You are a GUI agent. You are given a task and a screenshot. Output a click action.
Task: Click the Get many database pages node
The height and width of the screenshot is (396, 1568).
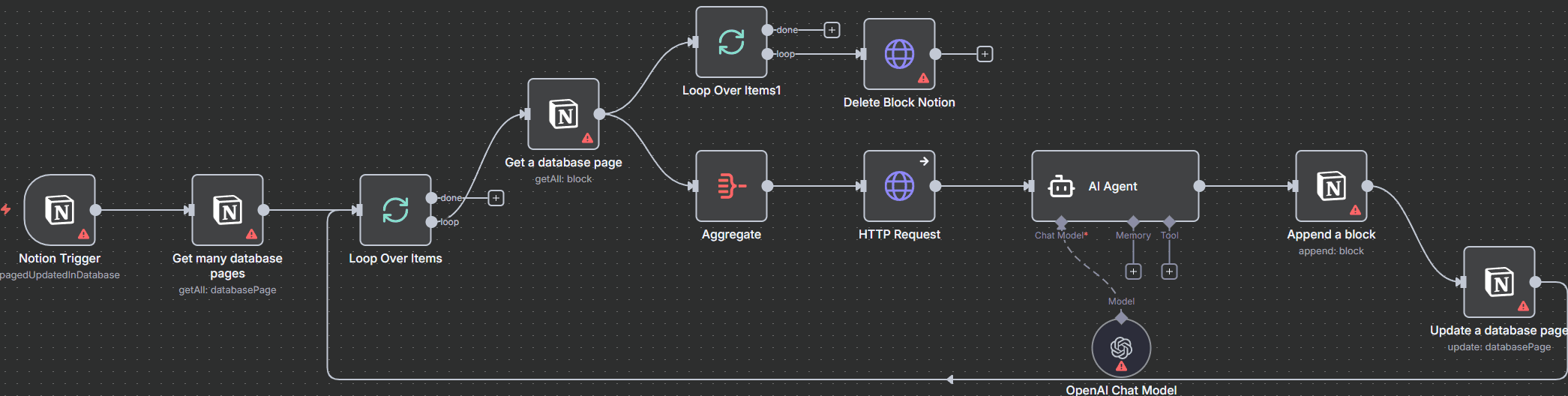[227, 210]
